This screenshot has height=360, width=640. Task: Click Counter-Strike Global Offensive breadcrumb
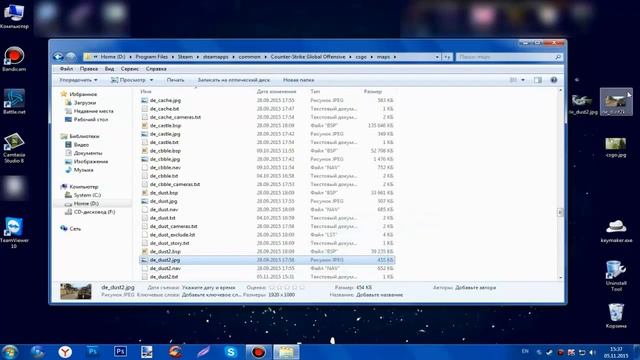click(308, 57)
